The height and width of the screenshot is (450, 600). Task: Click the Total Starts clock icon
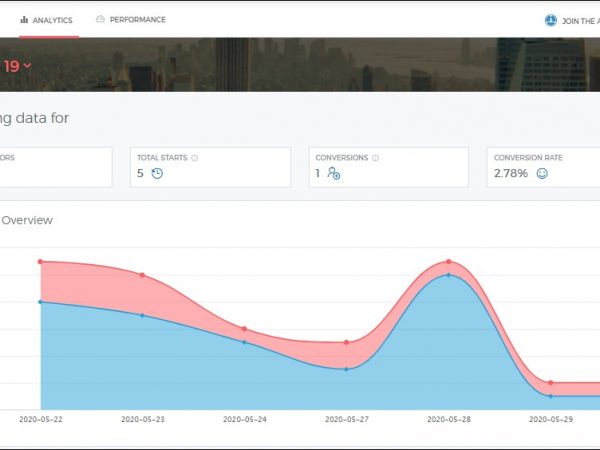click(x=157, y=174)
